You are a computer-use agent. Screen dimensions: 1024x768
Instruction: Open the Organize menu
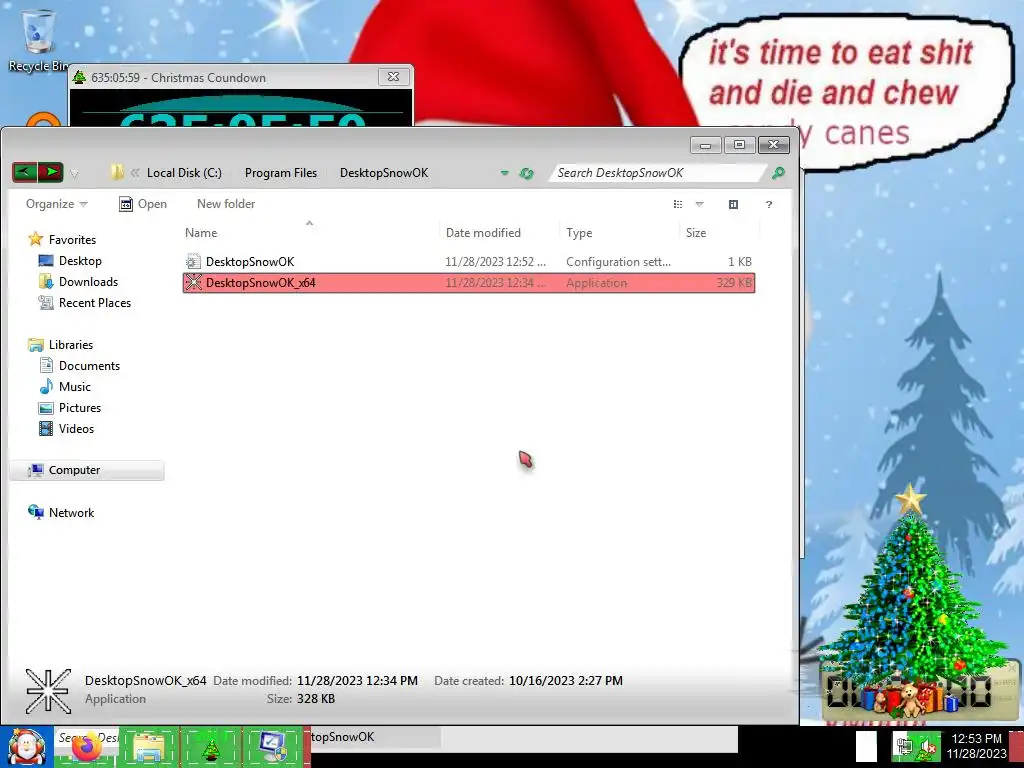pos(56,204)
